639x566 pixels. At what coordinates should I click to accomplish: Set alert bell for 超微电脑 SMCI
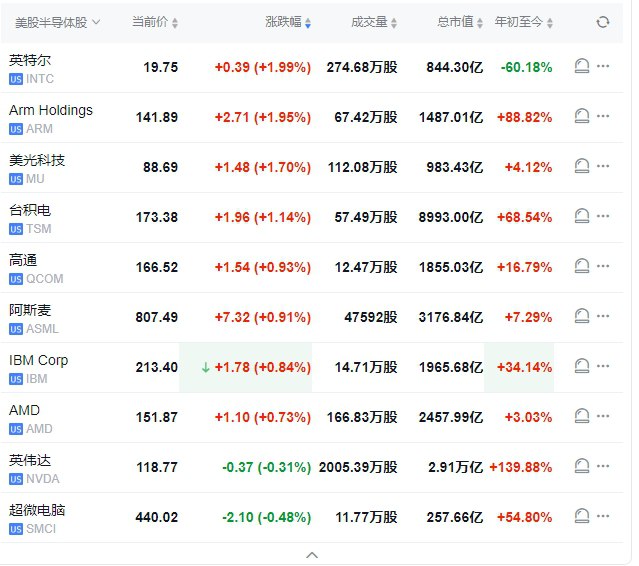582,516
